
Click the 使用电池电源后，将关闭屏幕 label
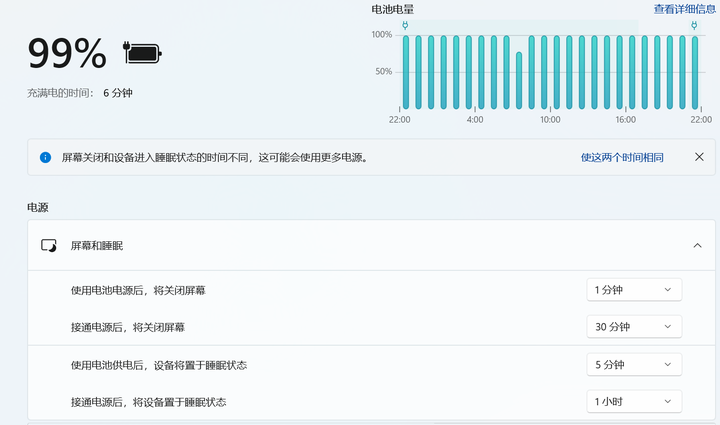coord(138,290)
